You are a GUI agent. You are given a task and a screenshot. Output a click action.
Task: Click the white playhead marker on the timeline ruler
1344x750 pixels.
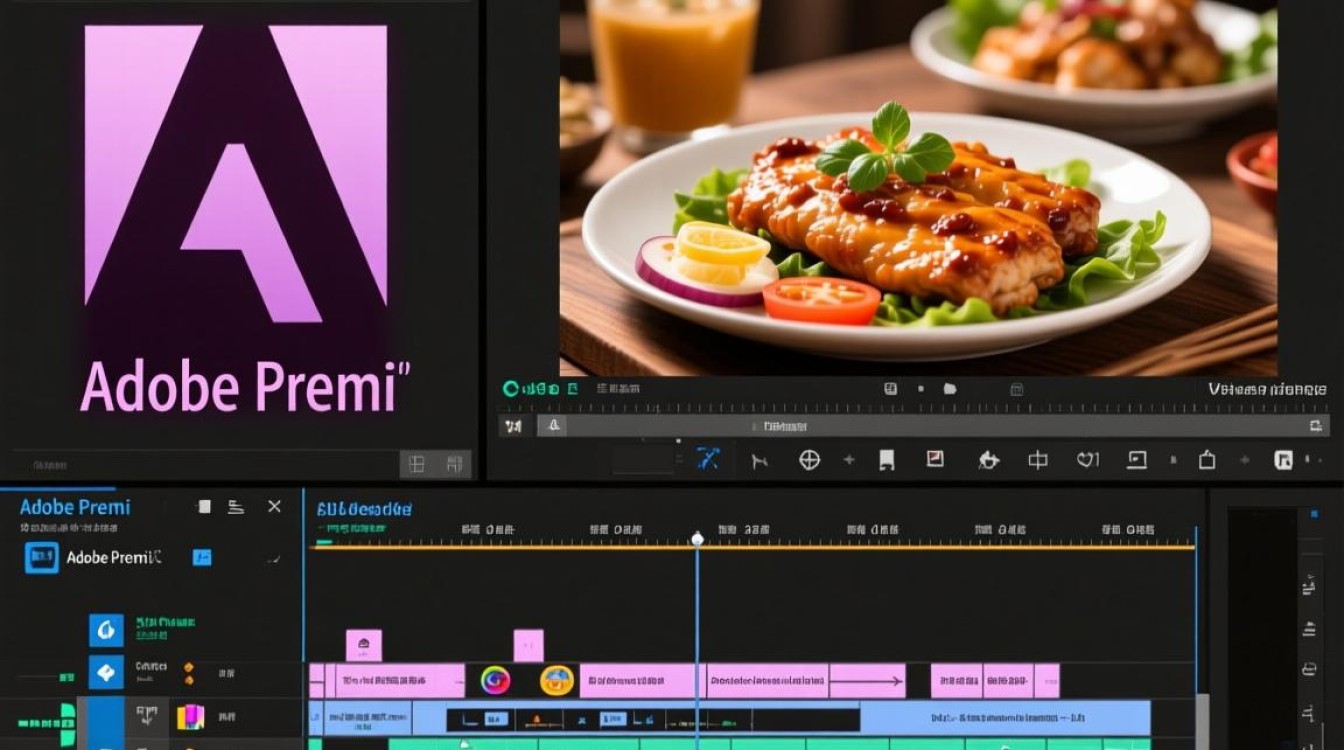(698, 539)
